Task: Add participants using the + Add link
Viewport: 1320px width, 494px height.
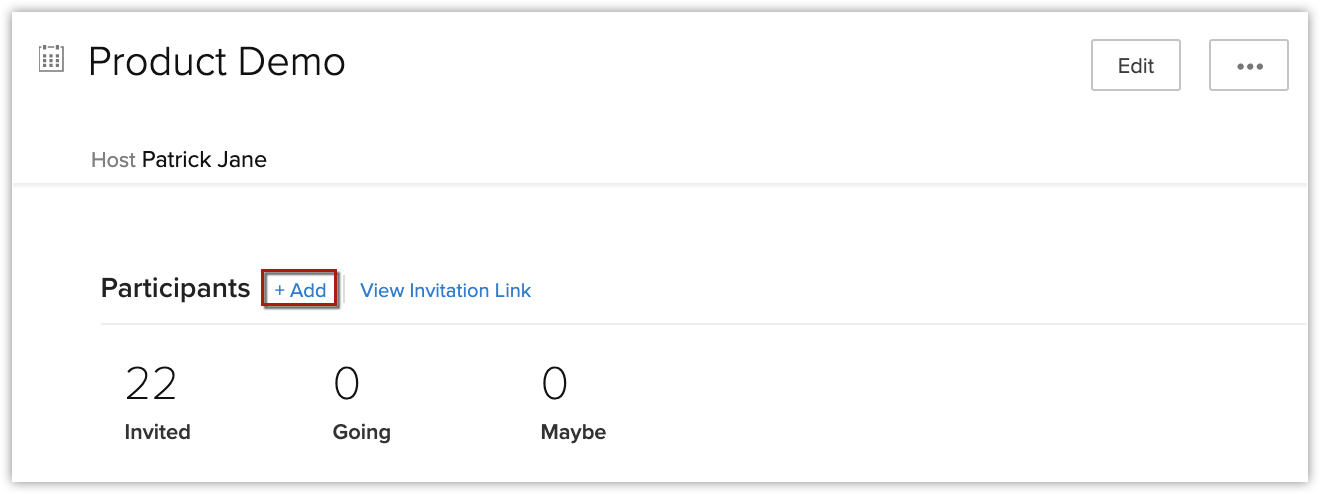Action: point(300,290)
